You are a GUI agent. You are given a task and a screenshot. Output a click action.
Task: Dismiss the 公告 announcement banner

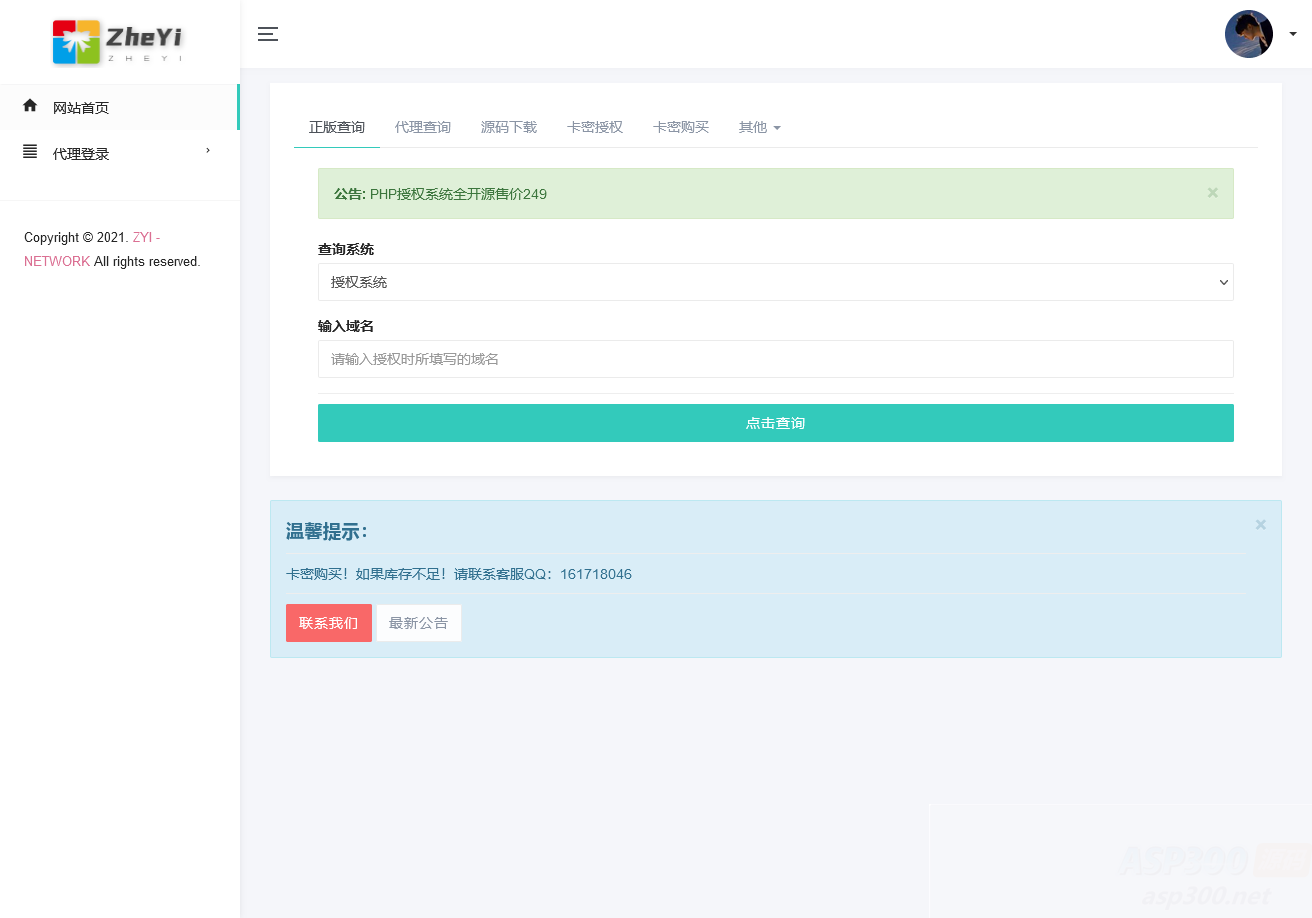tap(1212, 192)
